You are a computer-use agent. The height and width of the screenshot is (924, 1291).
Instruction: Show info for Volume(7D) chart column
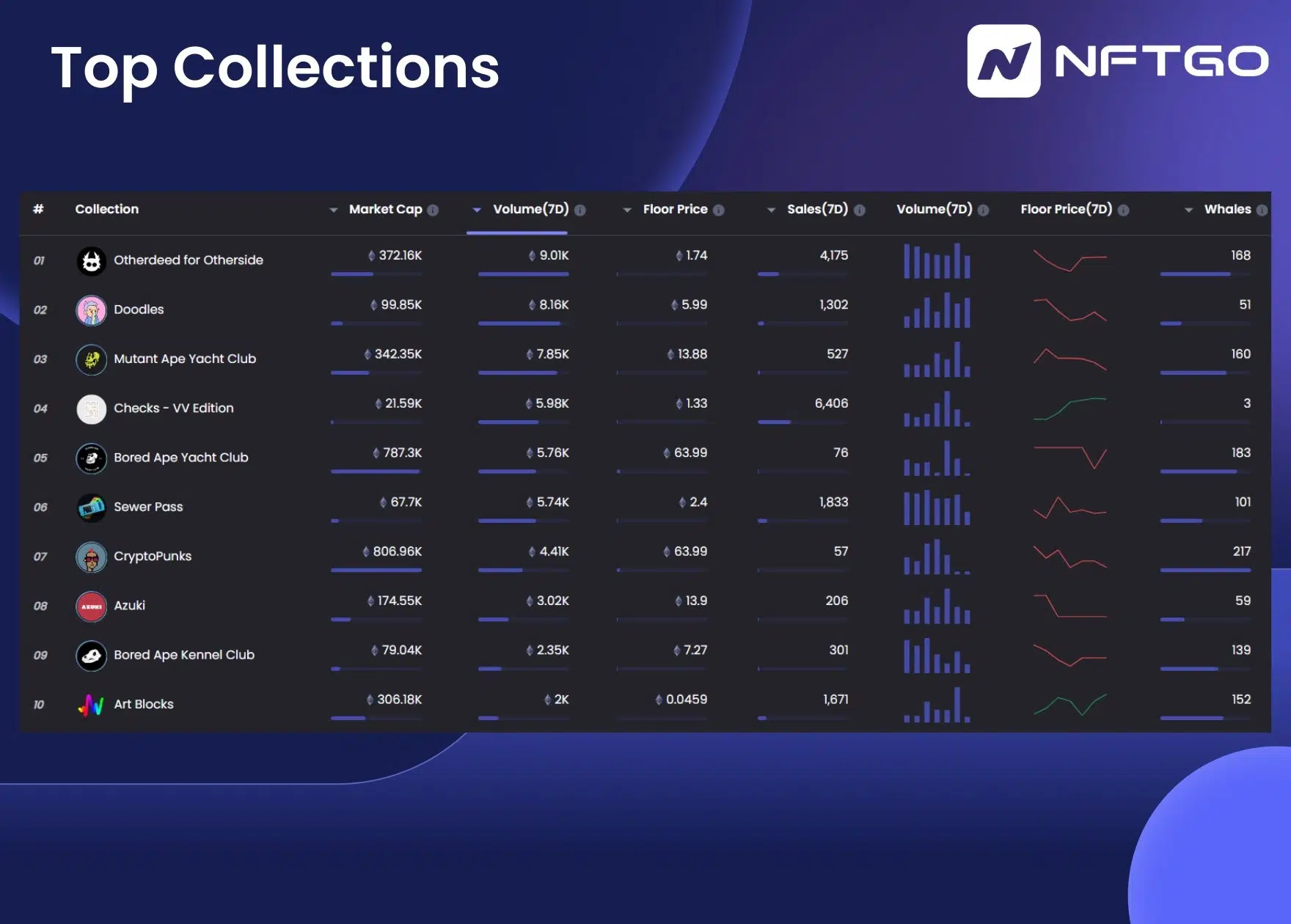click(x=984, y=210)
